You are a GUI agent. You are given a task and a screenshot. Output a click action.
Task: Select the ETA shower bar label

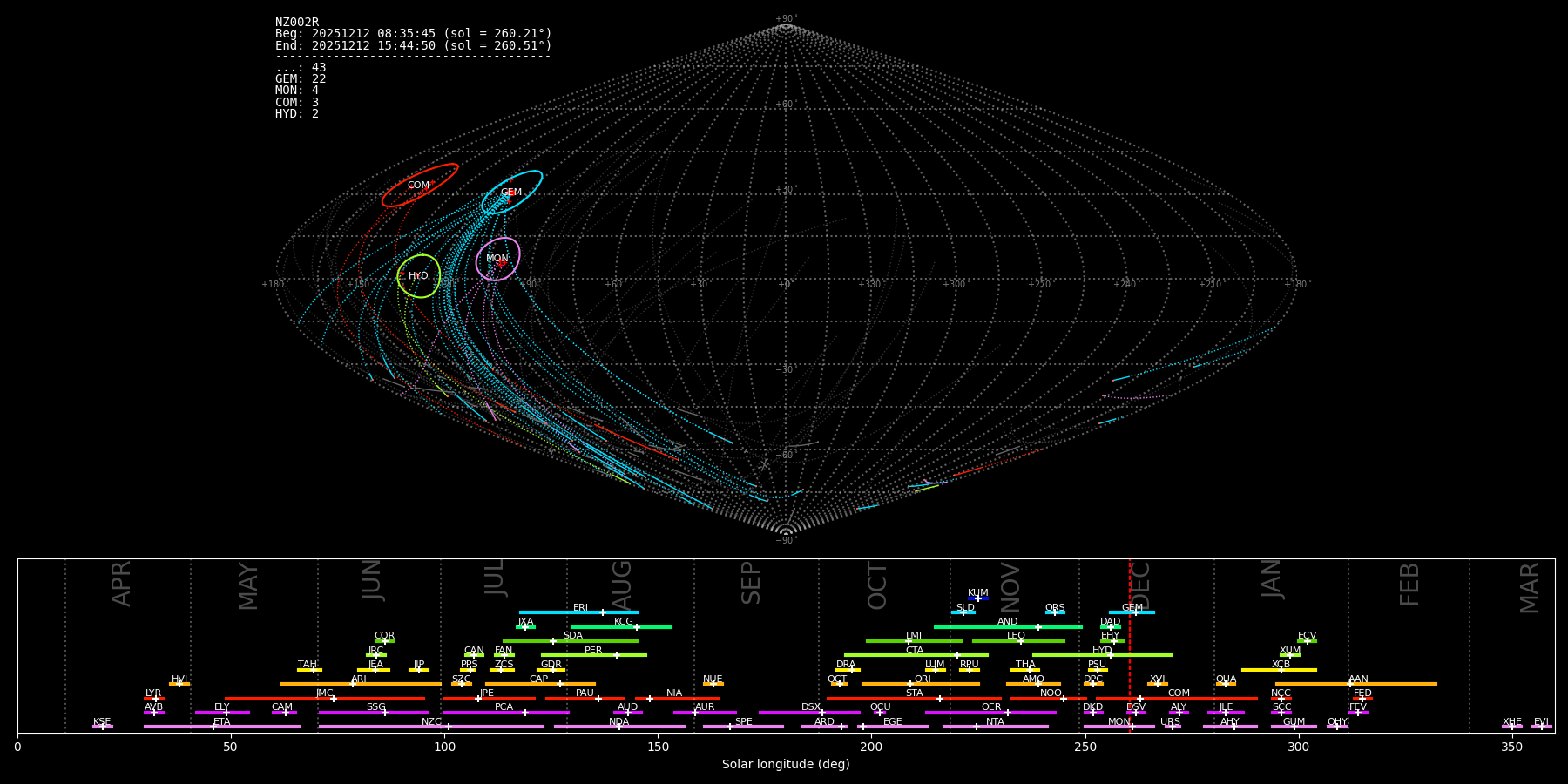click(x=222, y=722)
